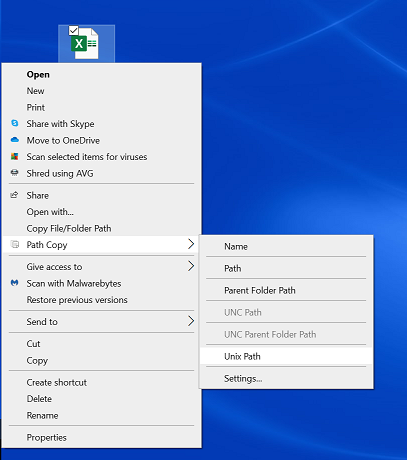Choose Print from the context menu
This screenshot has width=407, height=460.
[101, 107]
